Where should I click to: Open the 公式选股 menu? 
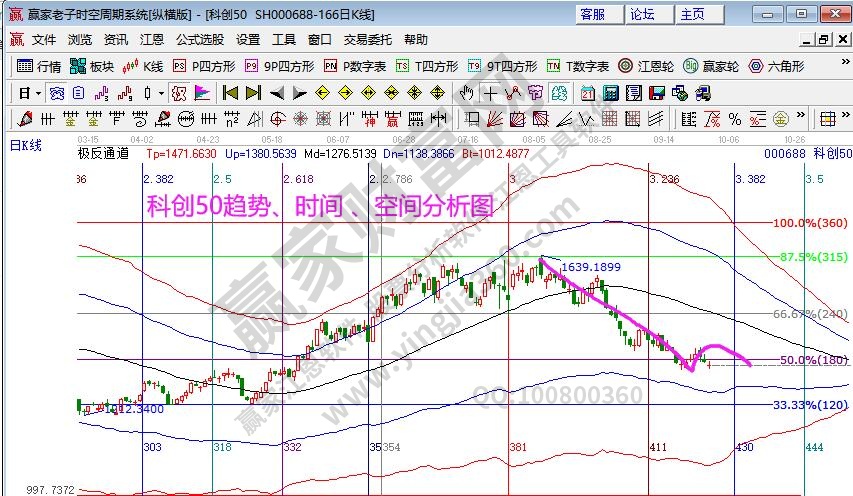pyautogui.click(x=200, y=40)
